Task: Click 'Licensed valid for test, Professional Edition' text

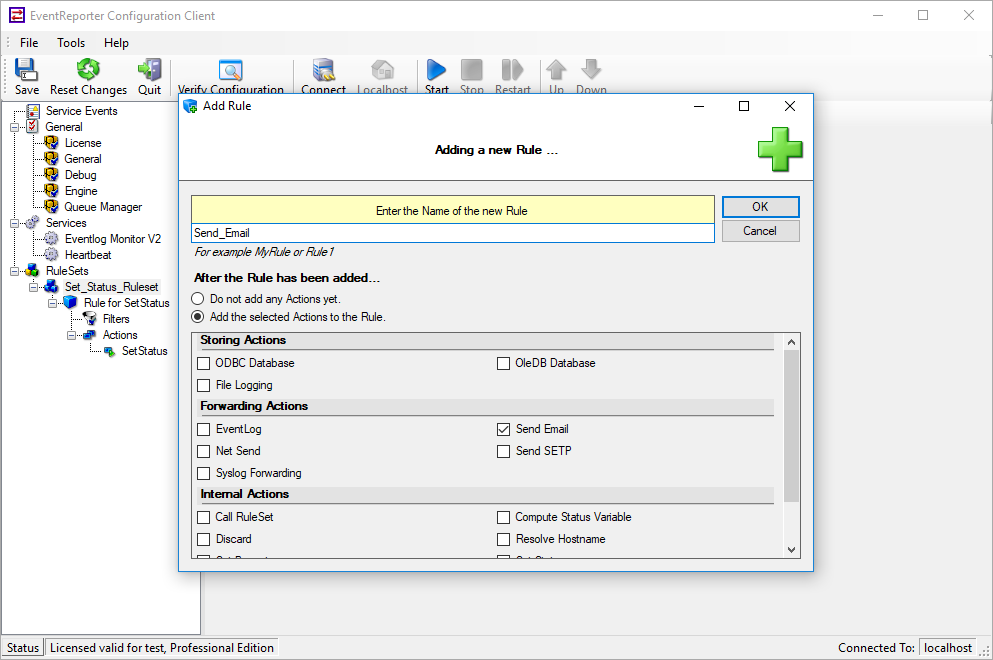Action: click(x=161, y=647)
